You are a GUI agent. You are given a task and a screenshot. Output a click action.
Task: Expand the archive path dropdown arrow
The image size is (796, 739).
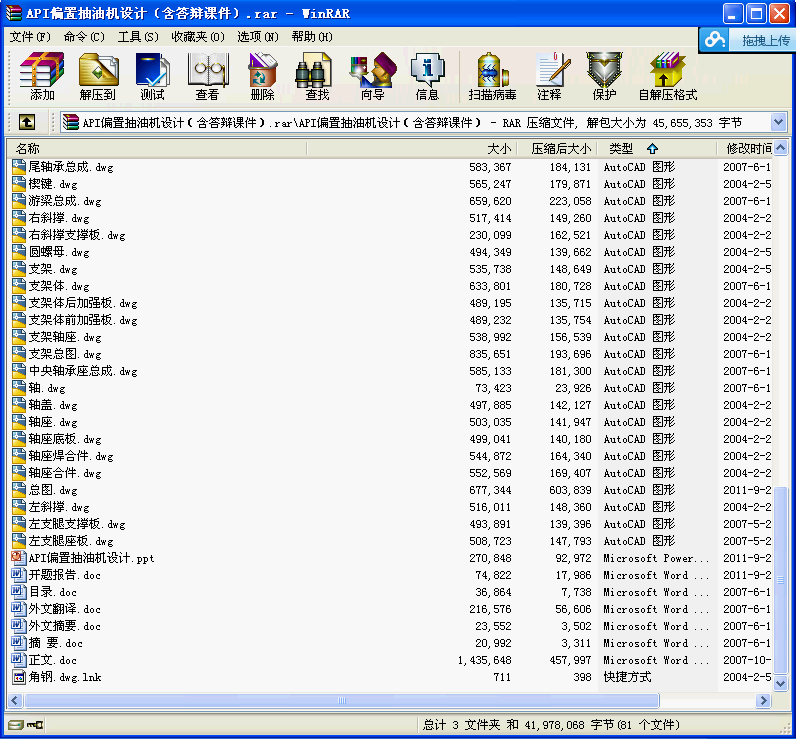(x=778, y=122)
